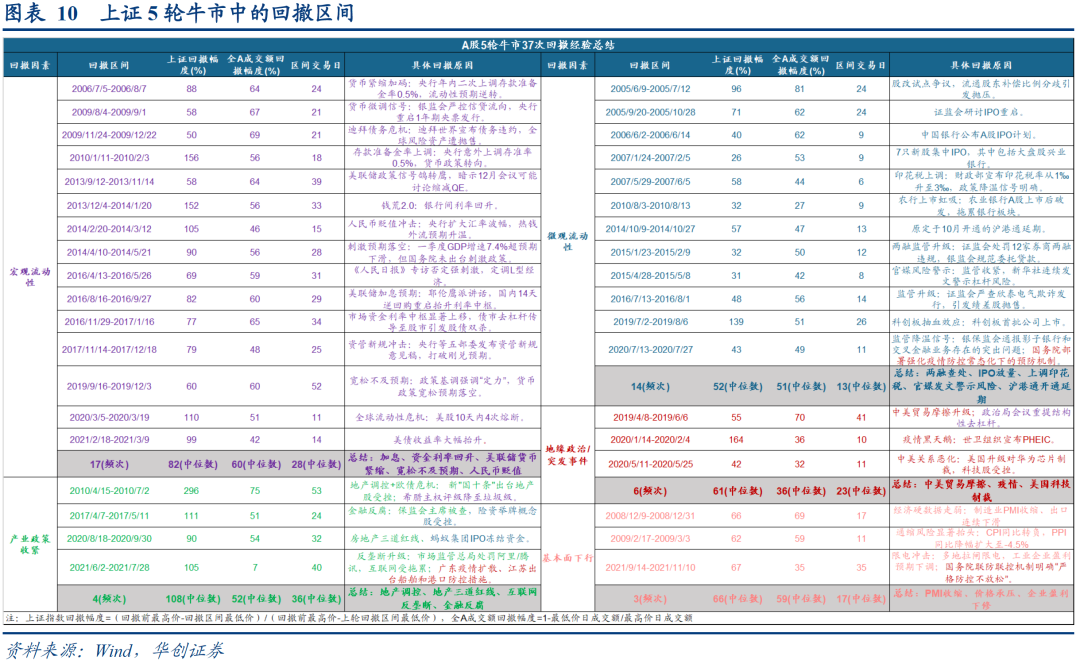Click the summary cell '14(频次)'
The image size is (1080, 660).
click(650, 386)
